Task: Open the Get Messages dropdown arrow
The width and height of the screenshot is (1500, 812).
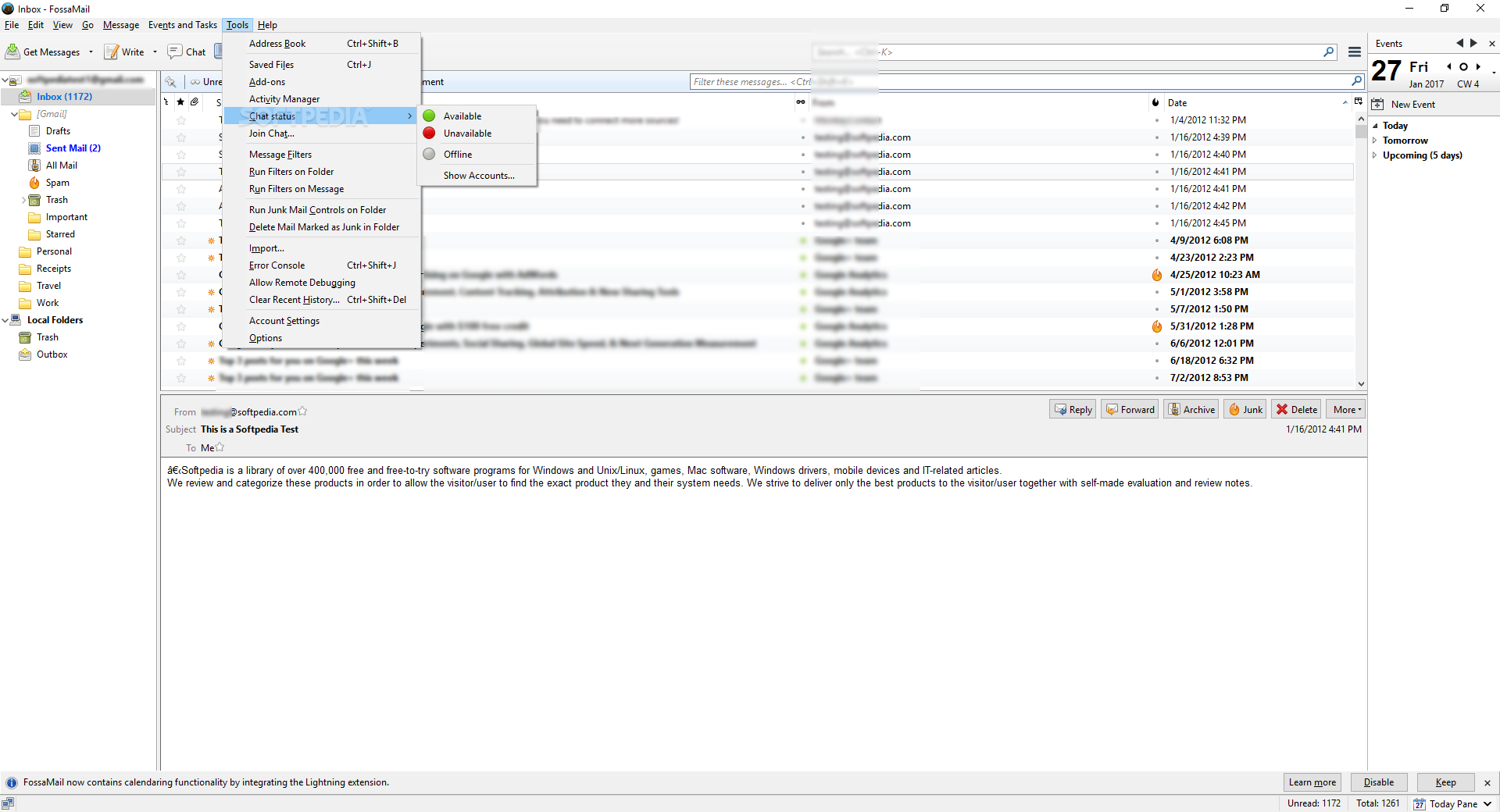Action: (x=91, y=52)
